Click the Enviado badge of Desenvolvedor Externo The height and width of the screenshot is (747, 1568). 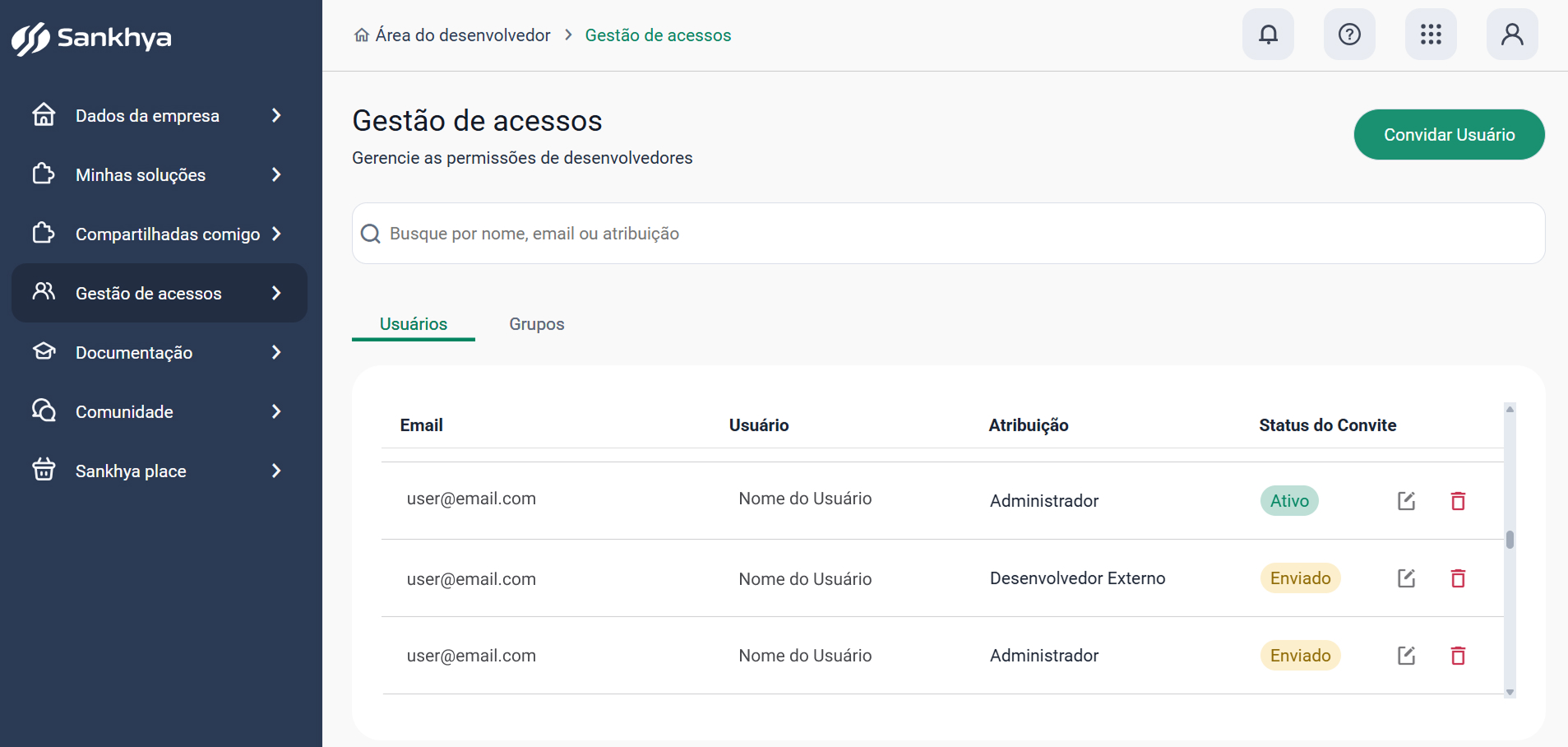point(1301,578)
